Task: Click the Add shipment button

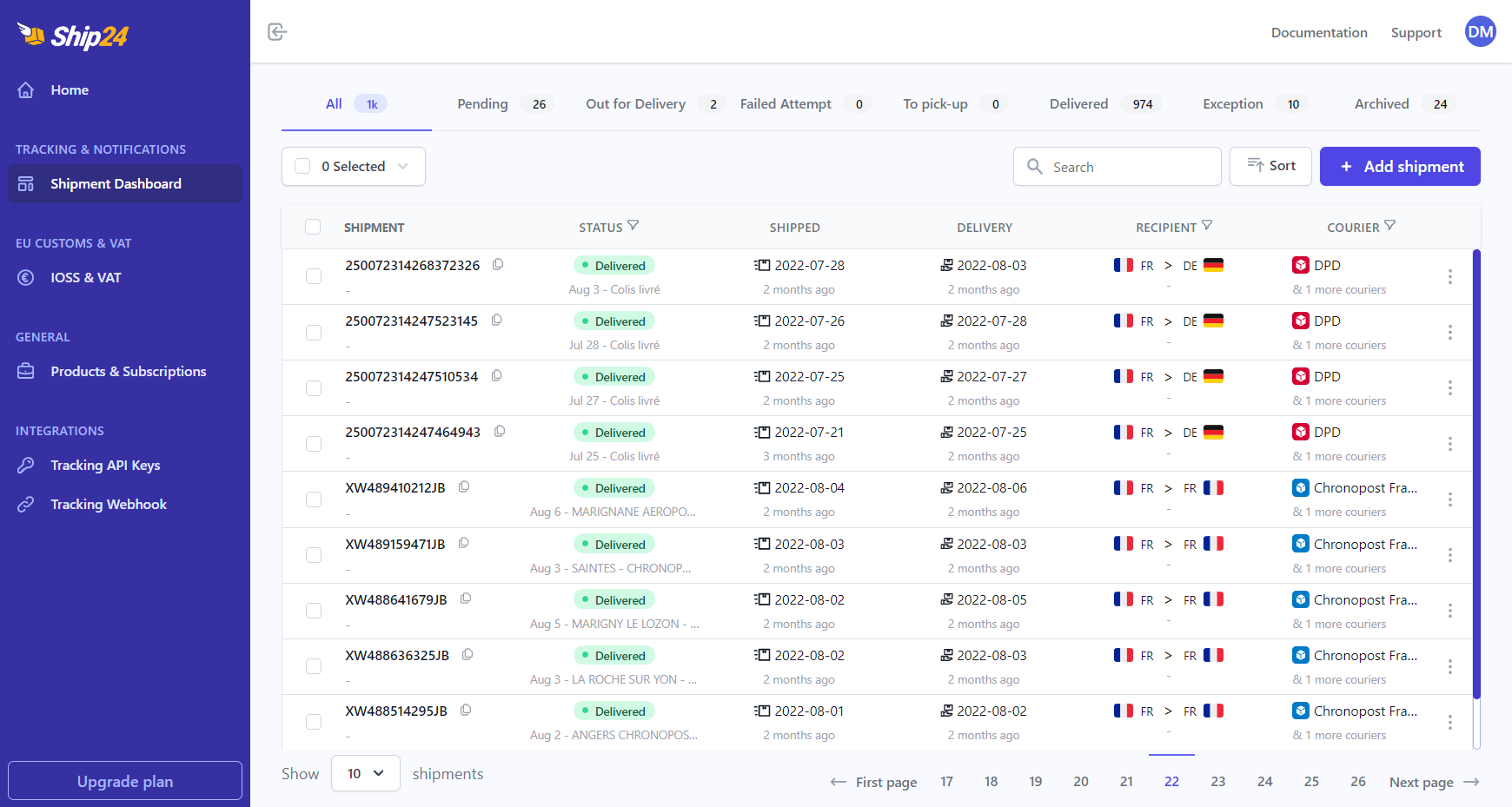Action: point(1400,166)
